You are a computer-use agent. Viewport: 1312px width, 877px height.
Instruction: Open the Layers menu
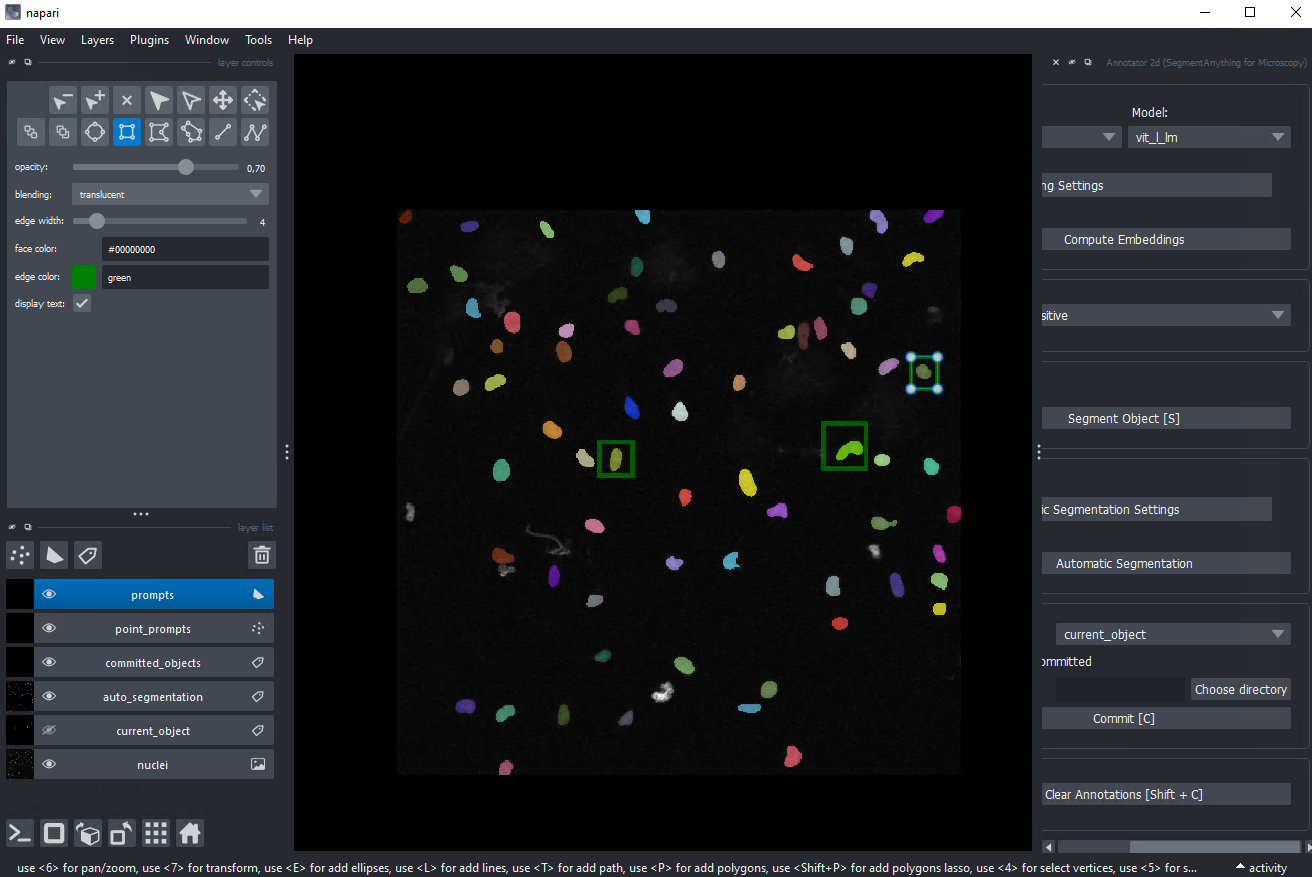97,40
